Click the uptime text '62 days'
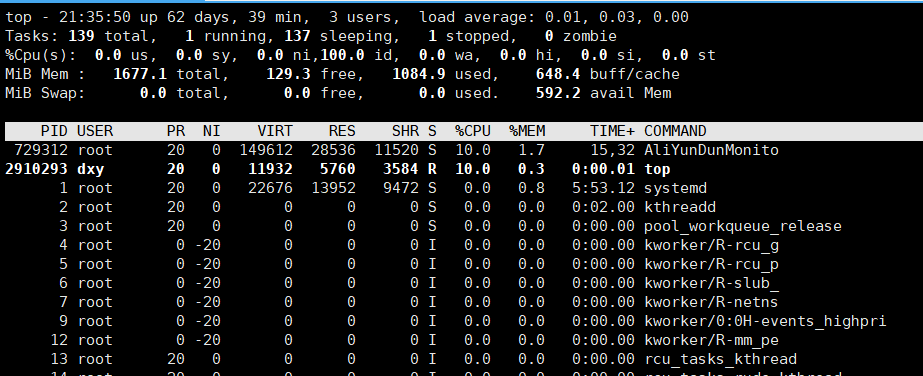Viewport: 923px width, 376px height. click(x=198, y=17)
